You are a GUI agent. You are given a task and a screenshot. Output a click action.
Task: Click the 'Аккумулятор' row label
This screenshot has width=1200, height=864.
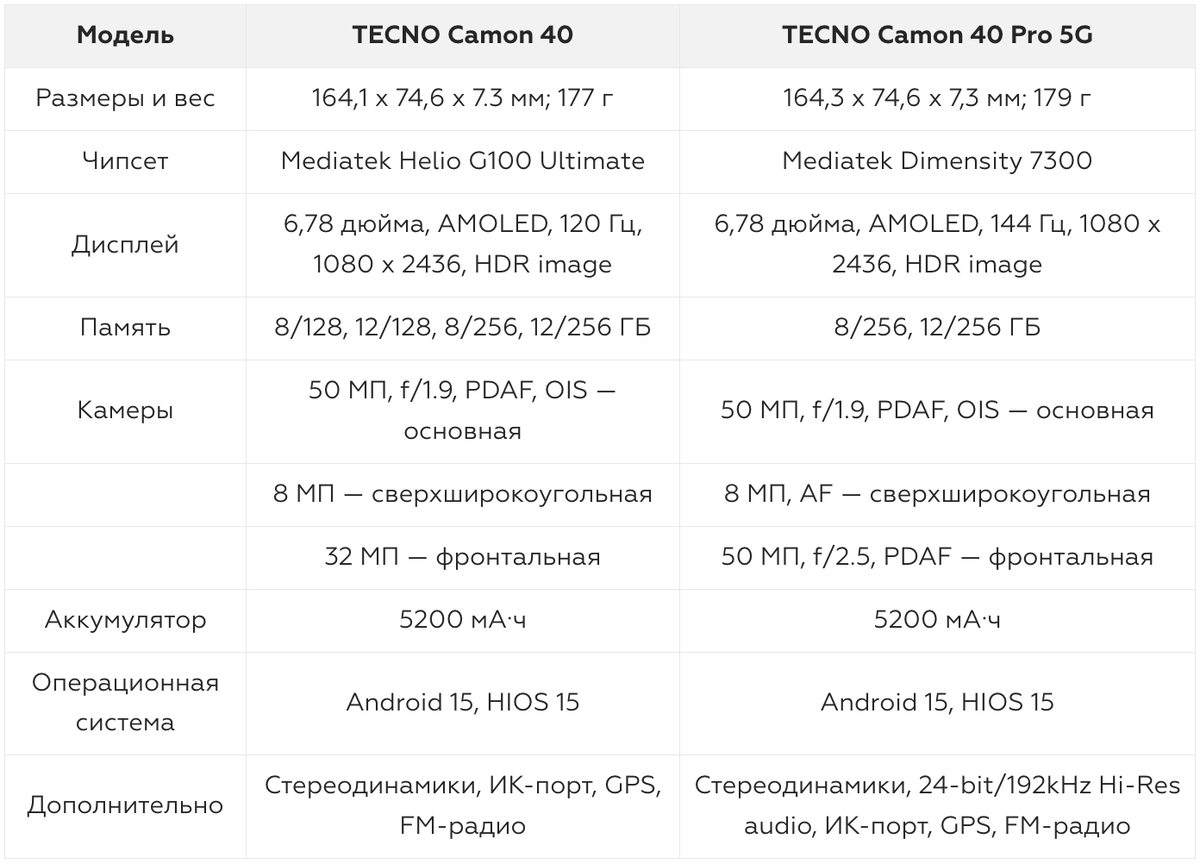point(125,620)
